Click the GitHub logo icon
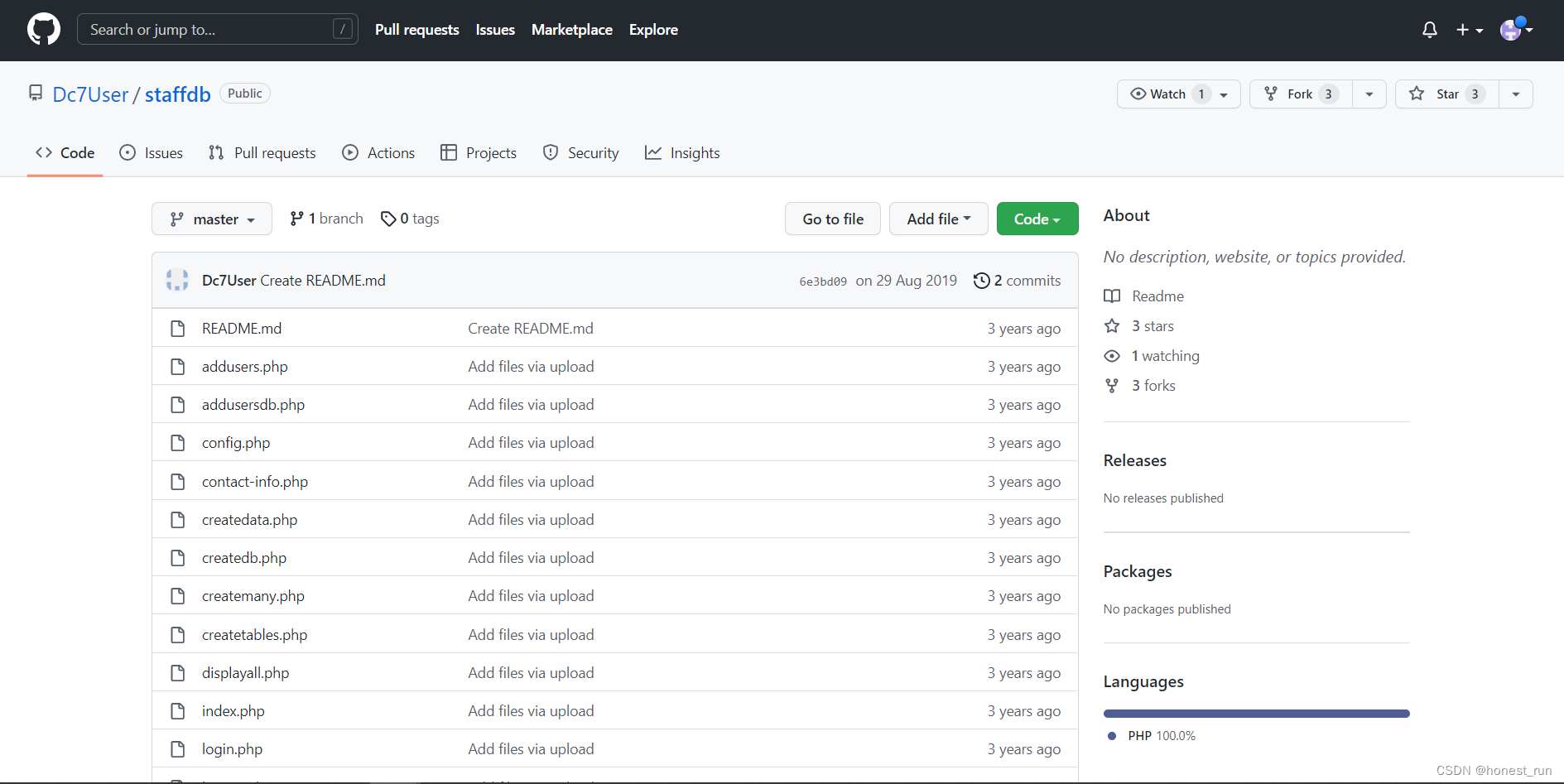 click(x=44, y=29)
